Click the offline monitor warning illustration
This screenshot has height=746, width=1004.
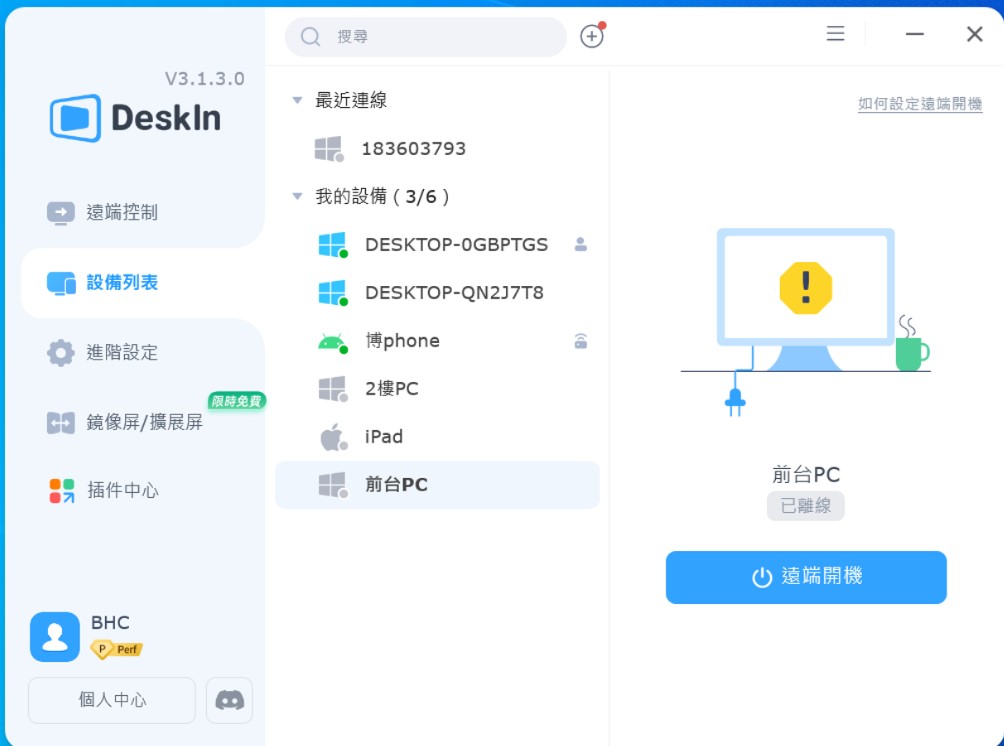(806, 322)
